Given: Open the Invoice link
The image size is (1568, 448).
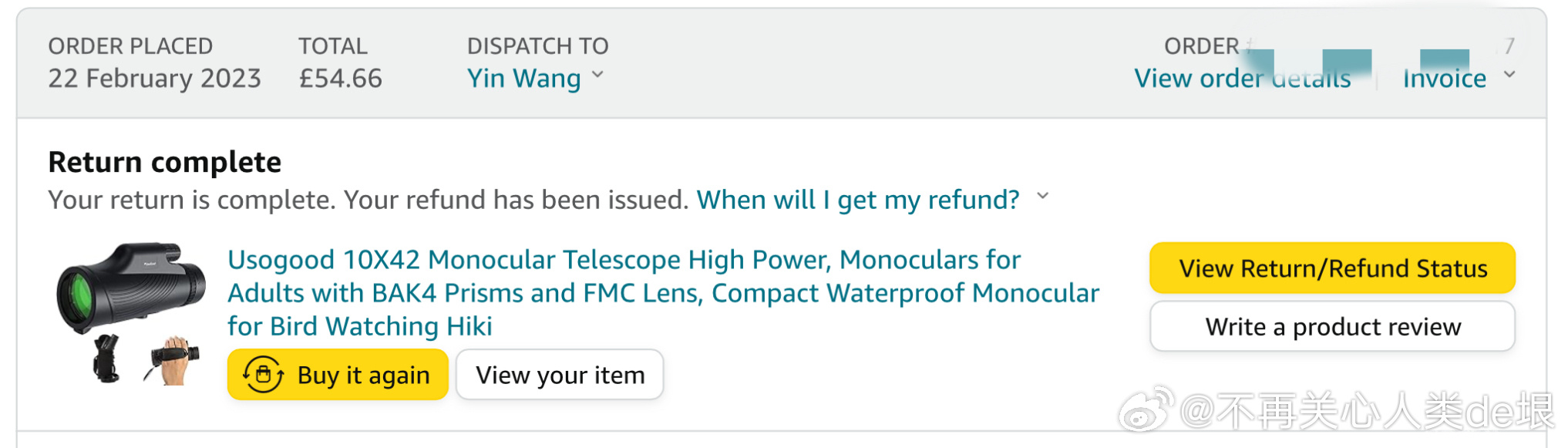Looking at the screenshot, I should [x=1444, y=79].
